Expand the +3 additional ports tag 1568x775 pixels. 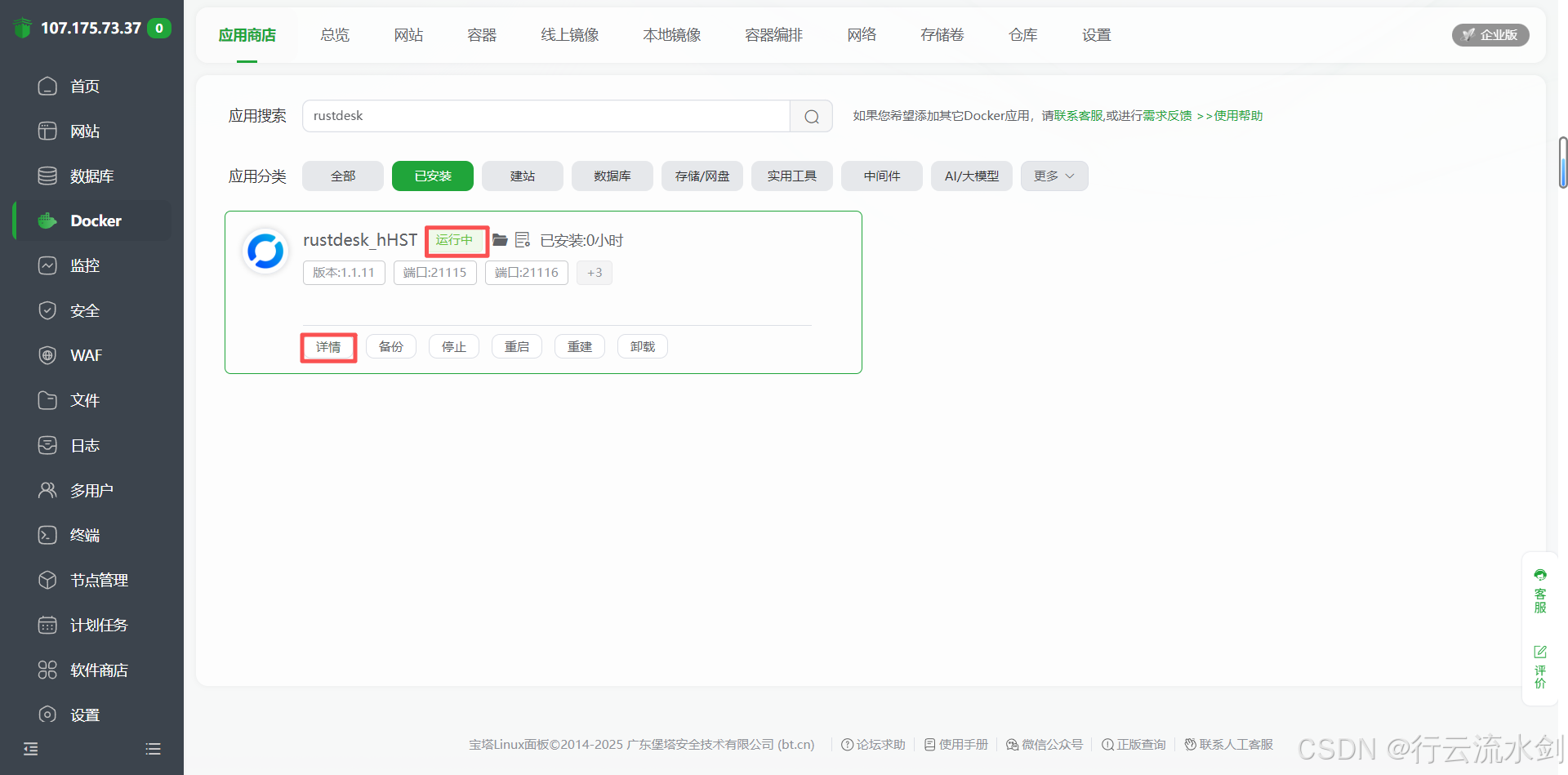594,273
